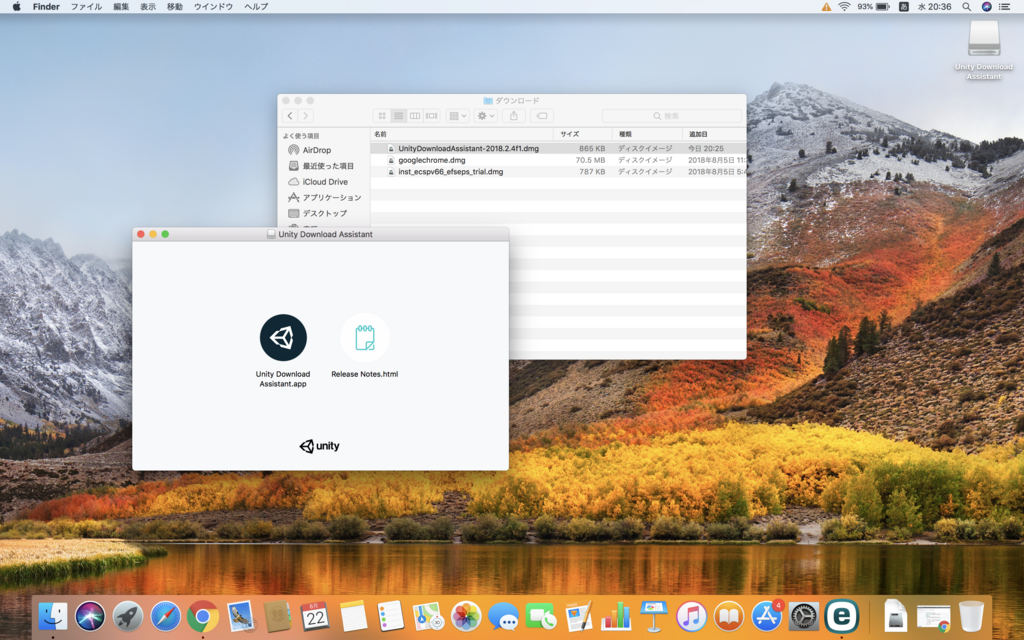Open the battery 93% status menu
Image resolution: width=1024 pixels, height=640 pixels.
pyautogui.click(x=874, y=7)
